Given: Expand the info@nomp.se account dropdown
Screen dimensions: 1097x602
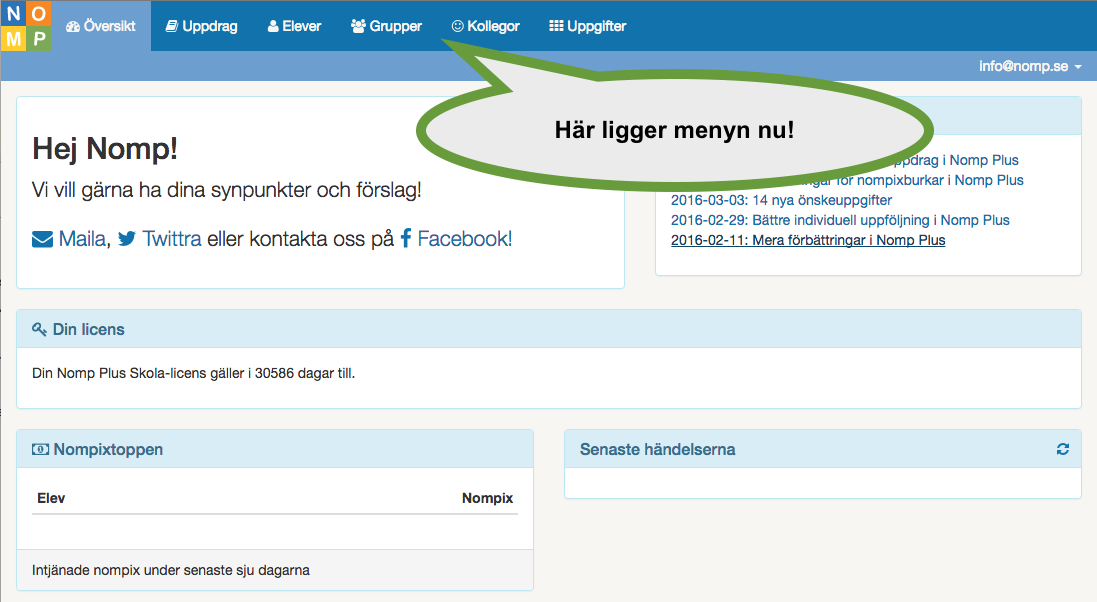Looking at the screenshot, I should tap(1030, 66).
